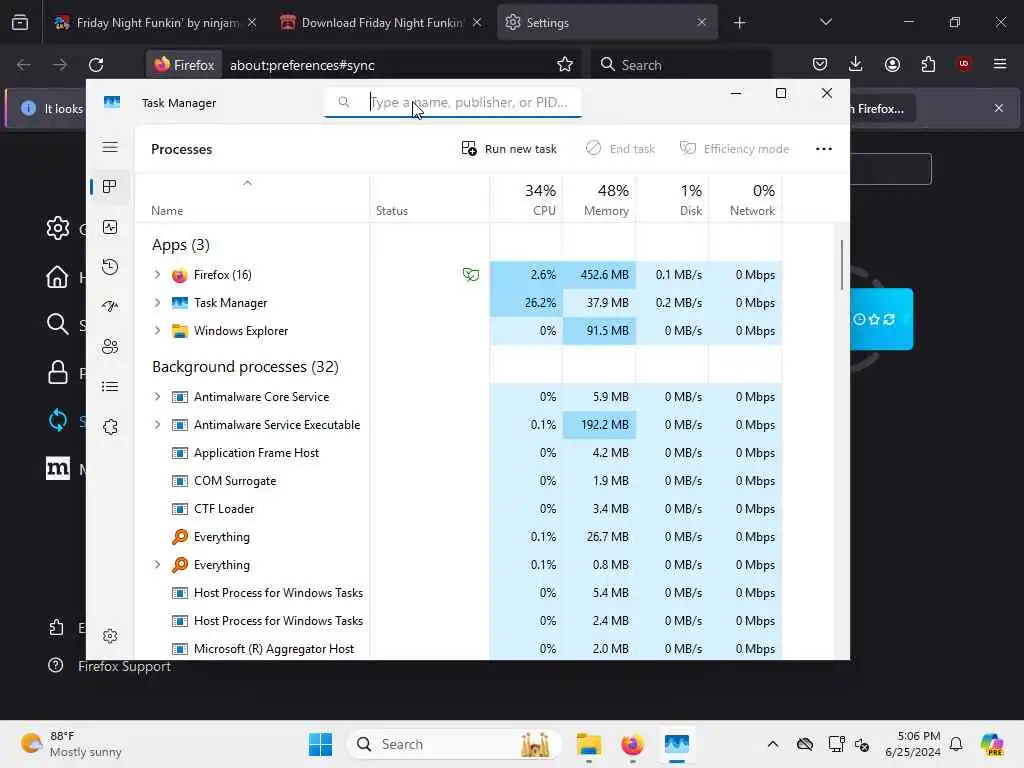Dismiss the Firefox notification bar
The width and height of the screenshot is (1024, 768).
click(999, 108)
